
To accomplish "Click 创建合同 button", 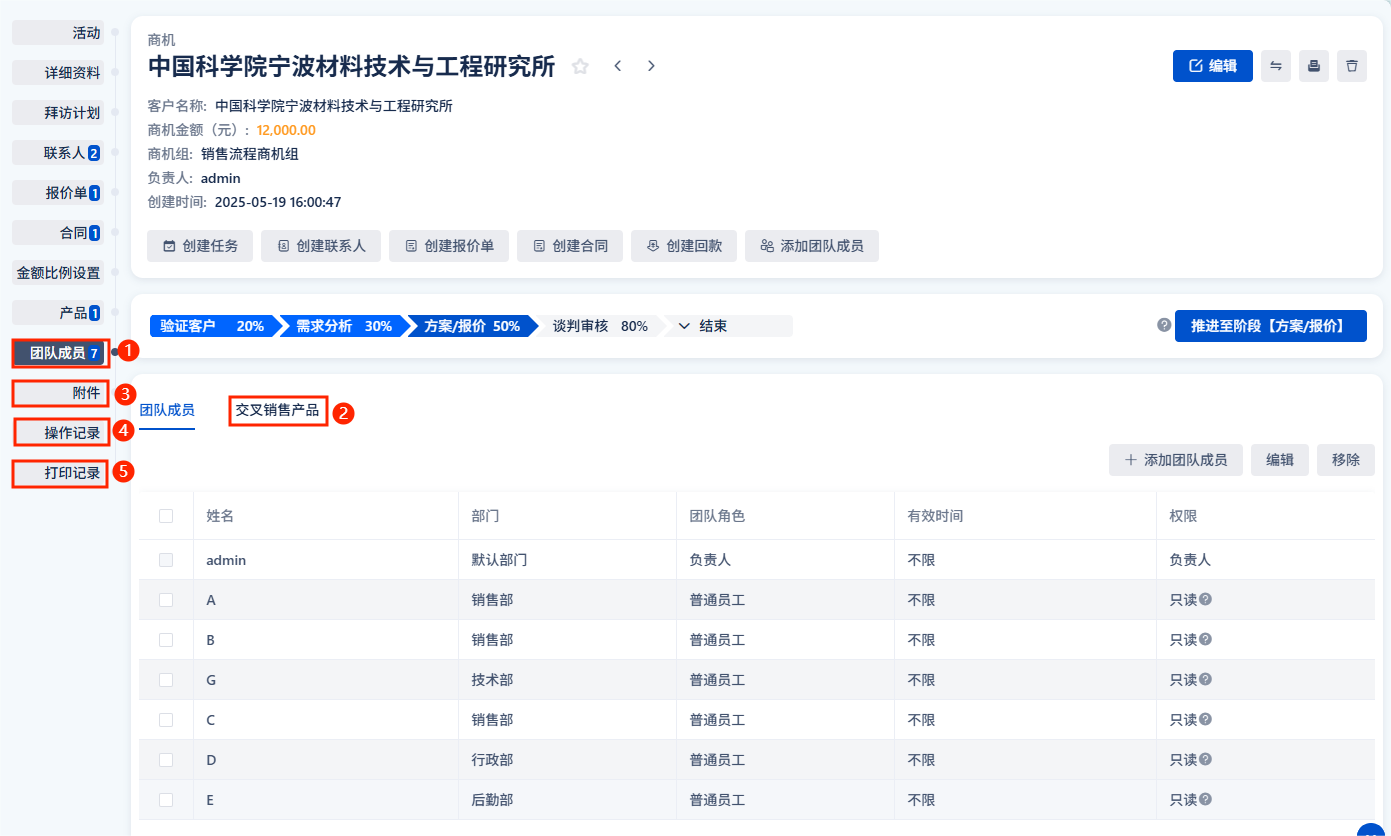I will (x=570, y=246).
